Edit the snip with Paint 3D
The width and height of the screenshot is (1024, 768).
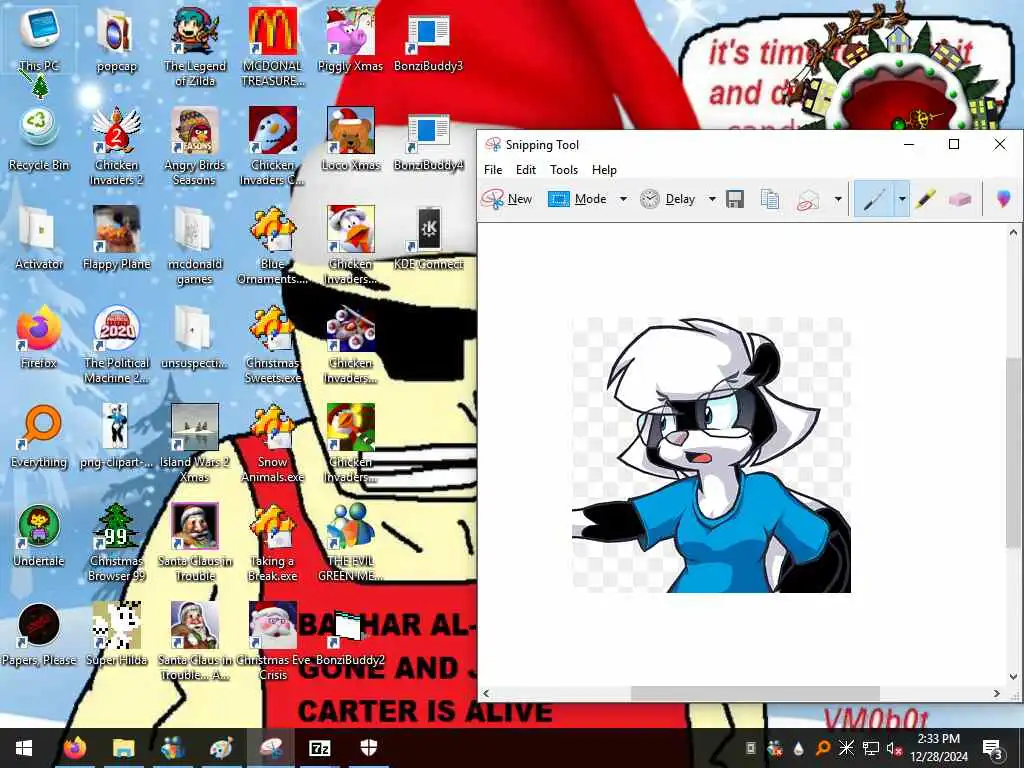(1003, 199)
